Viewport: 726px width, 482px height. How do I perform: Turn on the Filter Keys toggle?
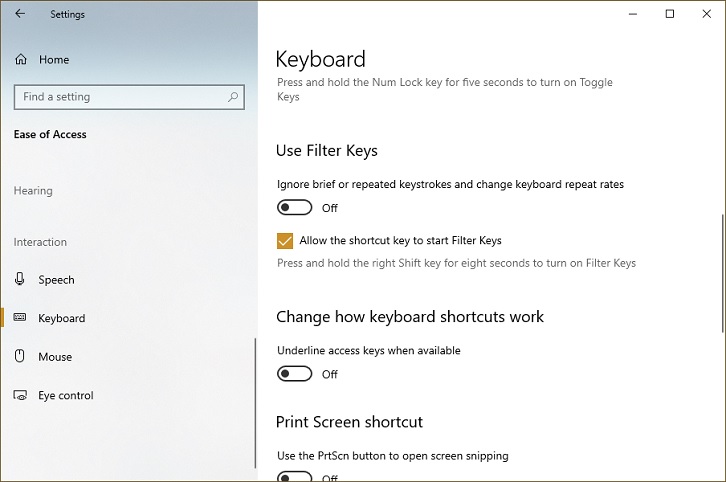coord(295,208)
